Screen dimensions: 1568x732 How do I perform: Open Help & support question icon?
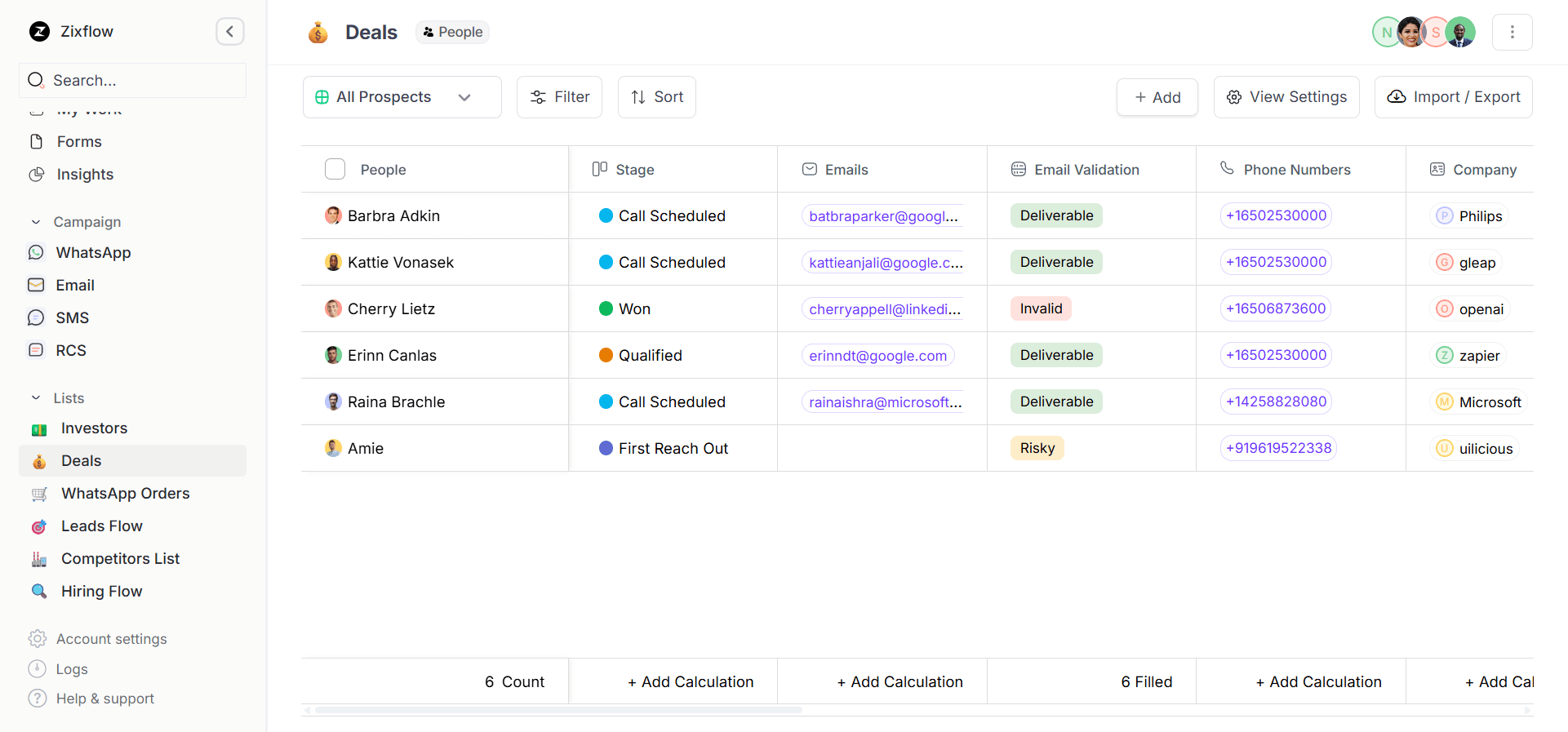pos(38,699)
